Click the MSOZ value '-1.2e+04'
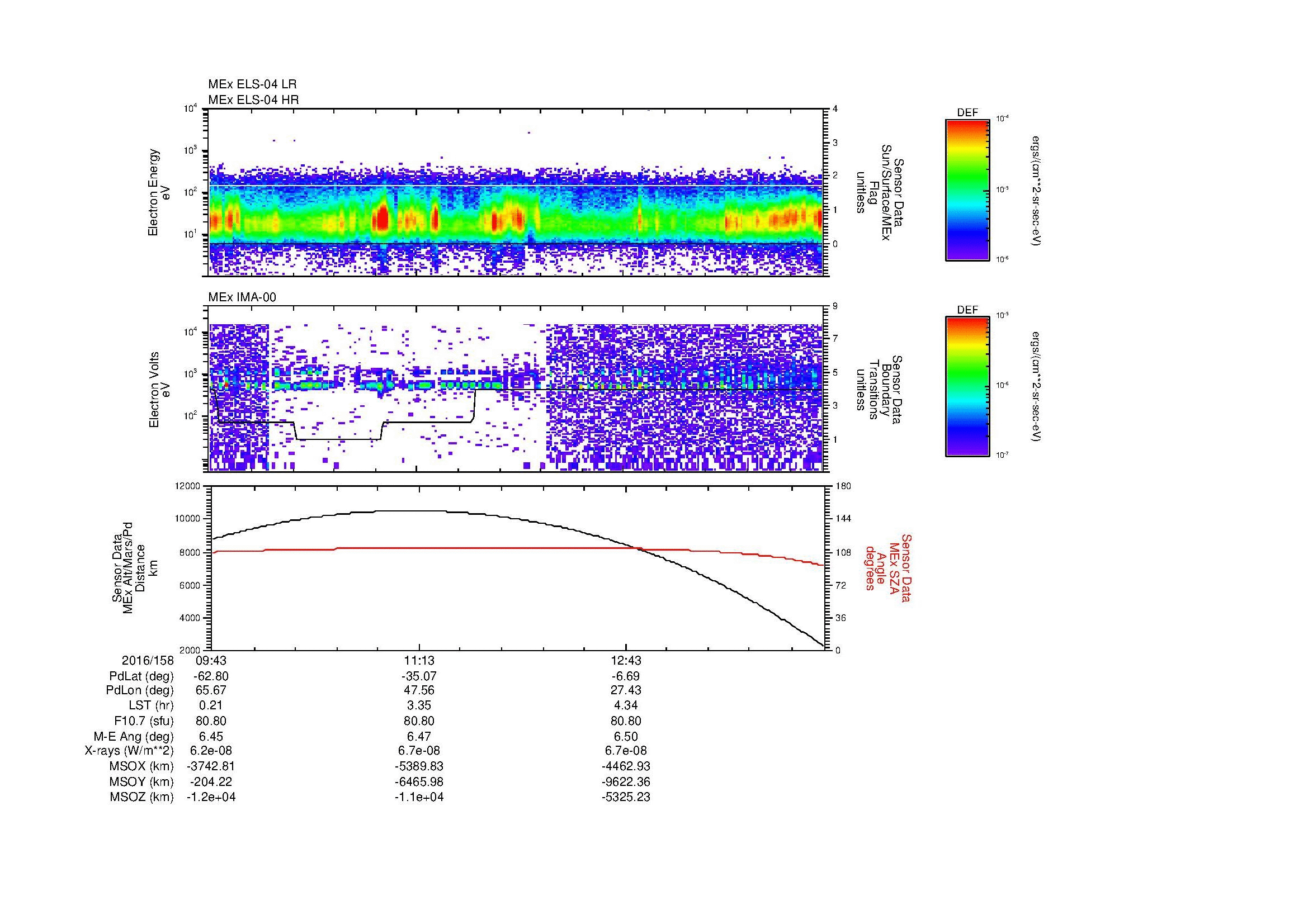 (x=211, y=797)
